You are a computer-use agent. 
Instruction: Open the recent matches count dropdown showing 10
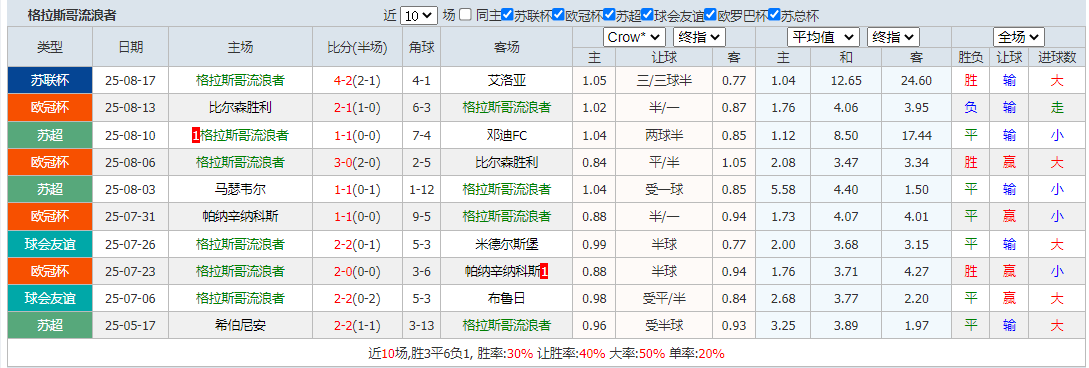click(419, 15)
